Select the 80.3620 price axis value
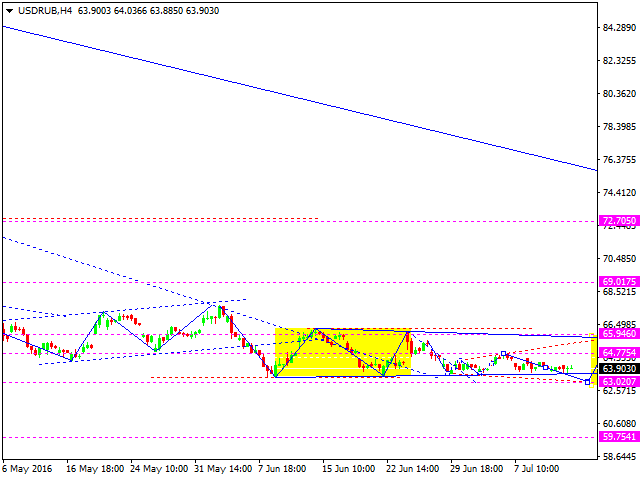 (619, 94)
